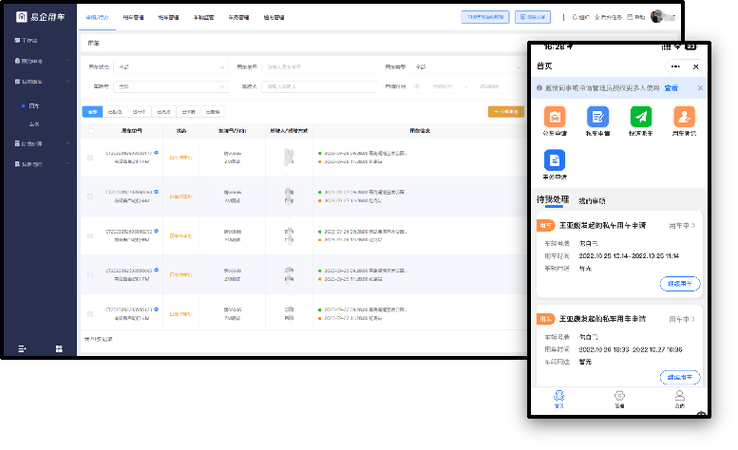This screenshot has height=450, width=738.
Task: Tap the X icon in the mobile header capsule
Action: (696, 67)
